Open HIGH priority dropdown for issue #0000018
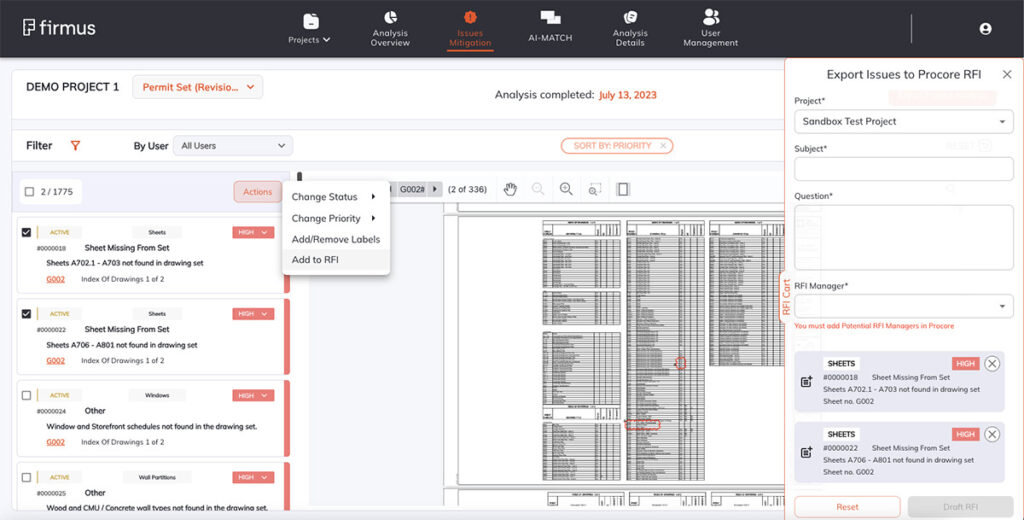Screen dimensions: 1024x520 coord(253,232)
